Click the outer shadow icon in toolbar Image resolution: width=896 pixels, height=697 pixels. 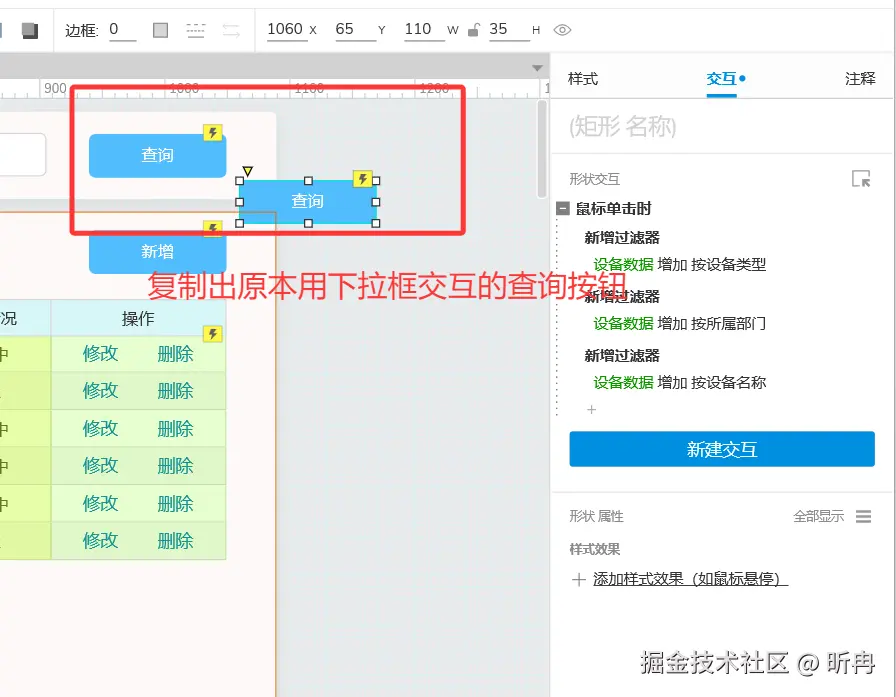30,30
